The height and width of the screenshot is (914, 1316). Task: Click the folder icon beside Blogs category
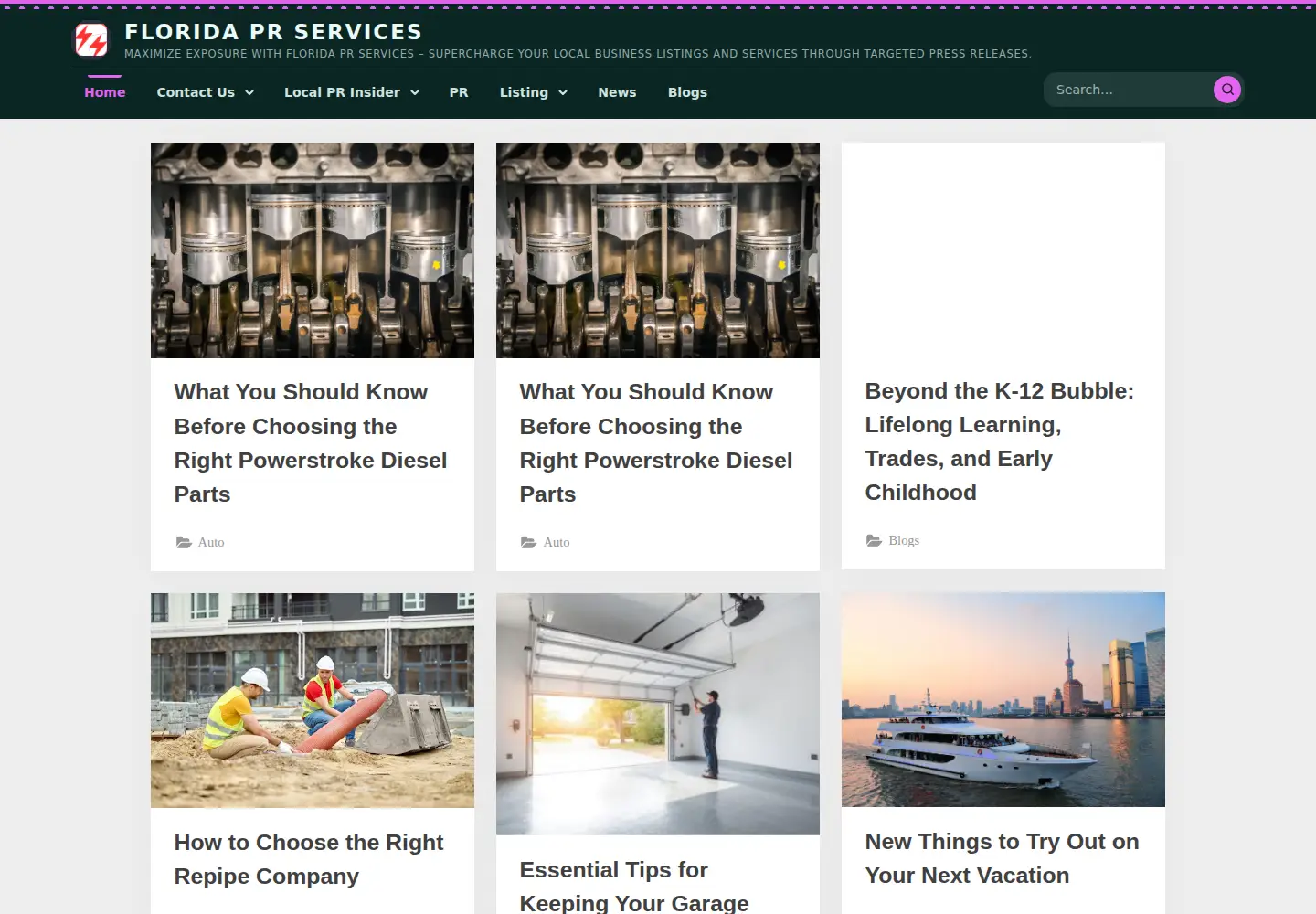pyautogui.click(x=874, y=540)
